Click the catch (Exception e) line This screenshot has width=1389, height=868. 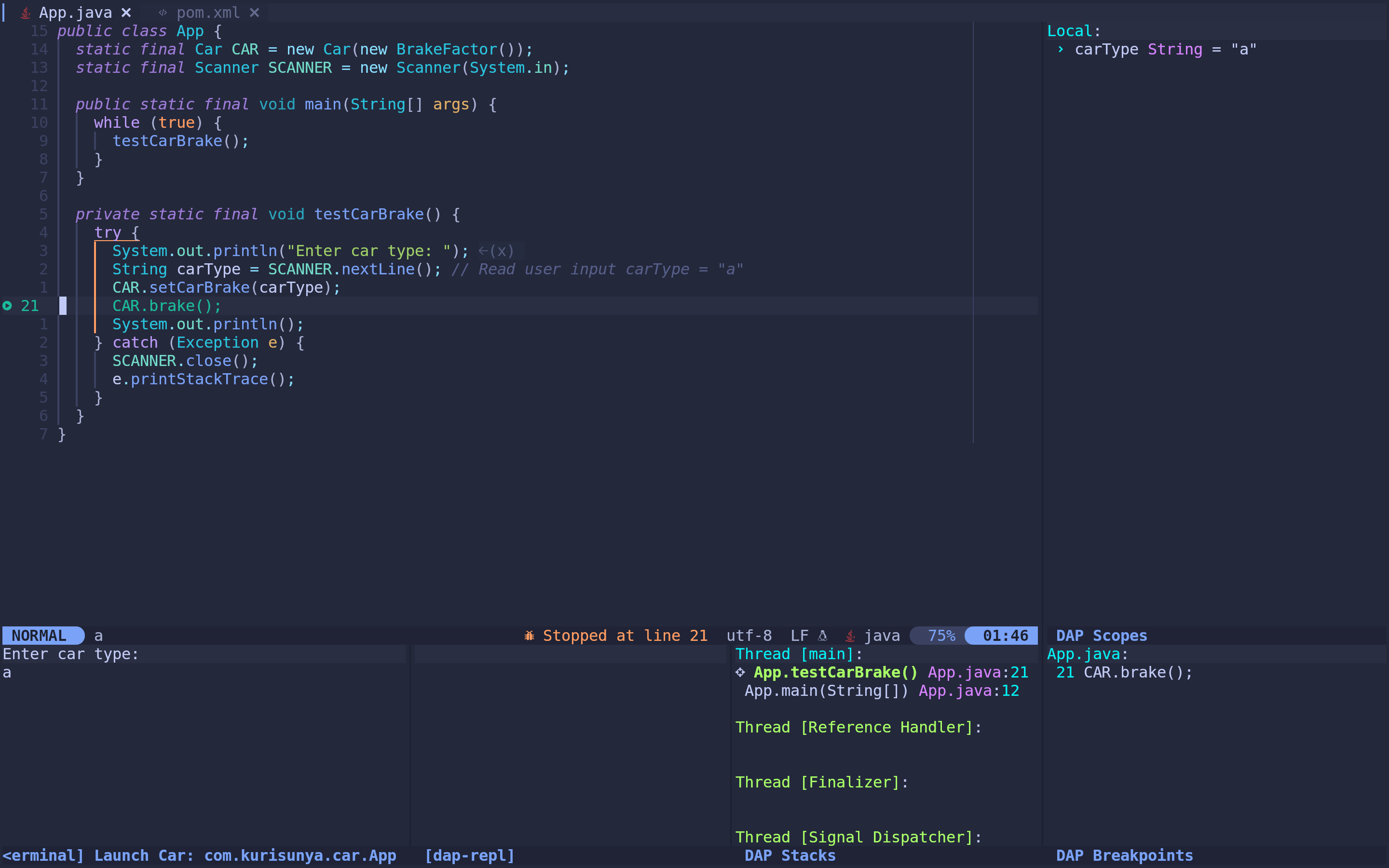199,343
